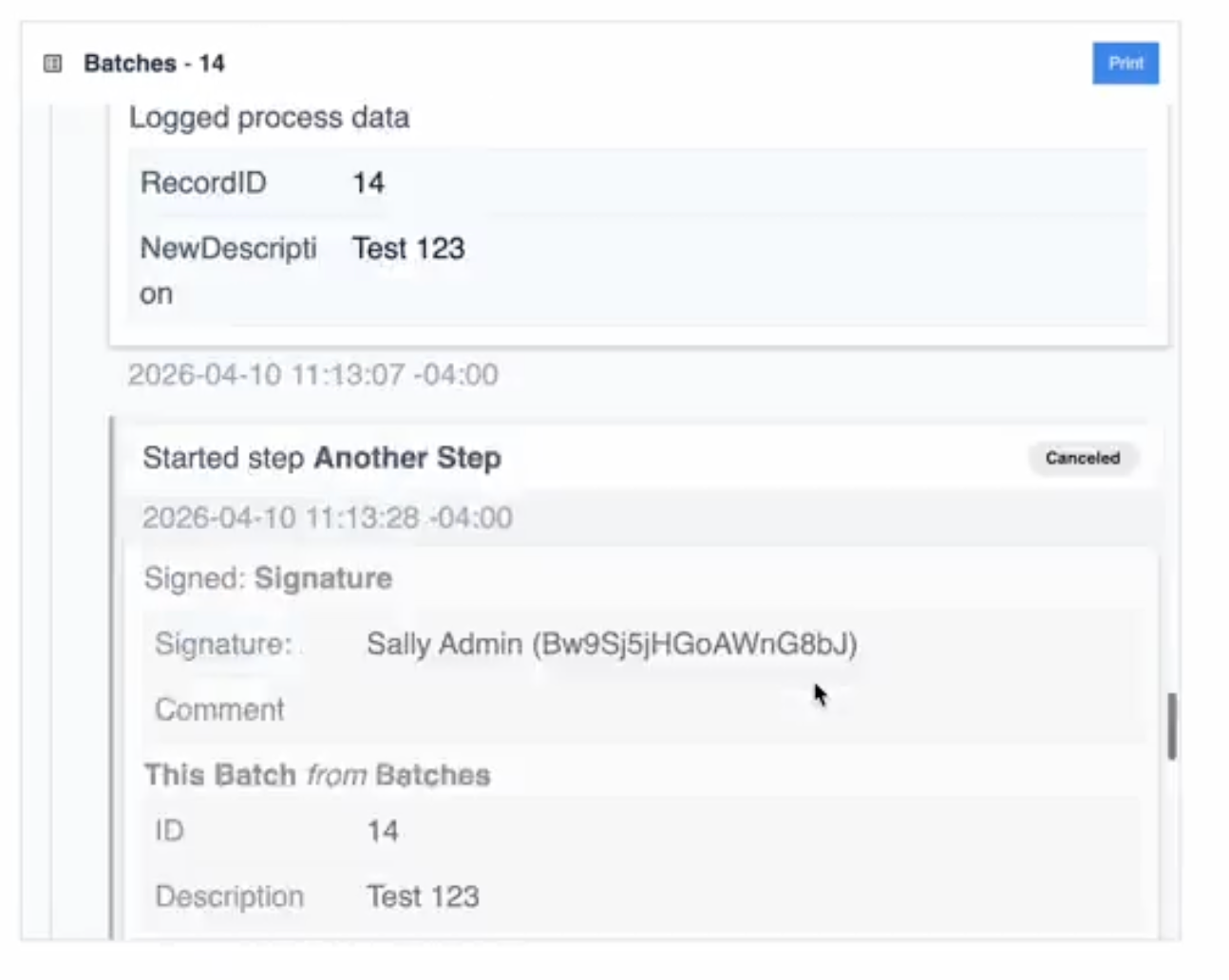Image resolution: width=1229 pixels, height=980 pixels.
Task: Click the NewDescription field label
Action: [228, 271]
